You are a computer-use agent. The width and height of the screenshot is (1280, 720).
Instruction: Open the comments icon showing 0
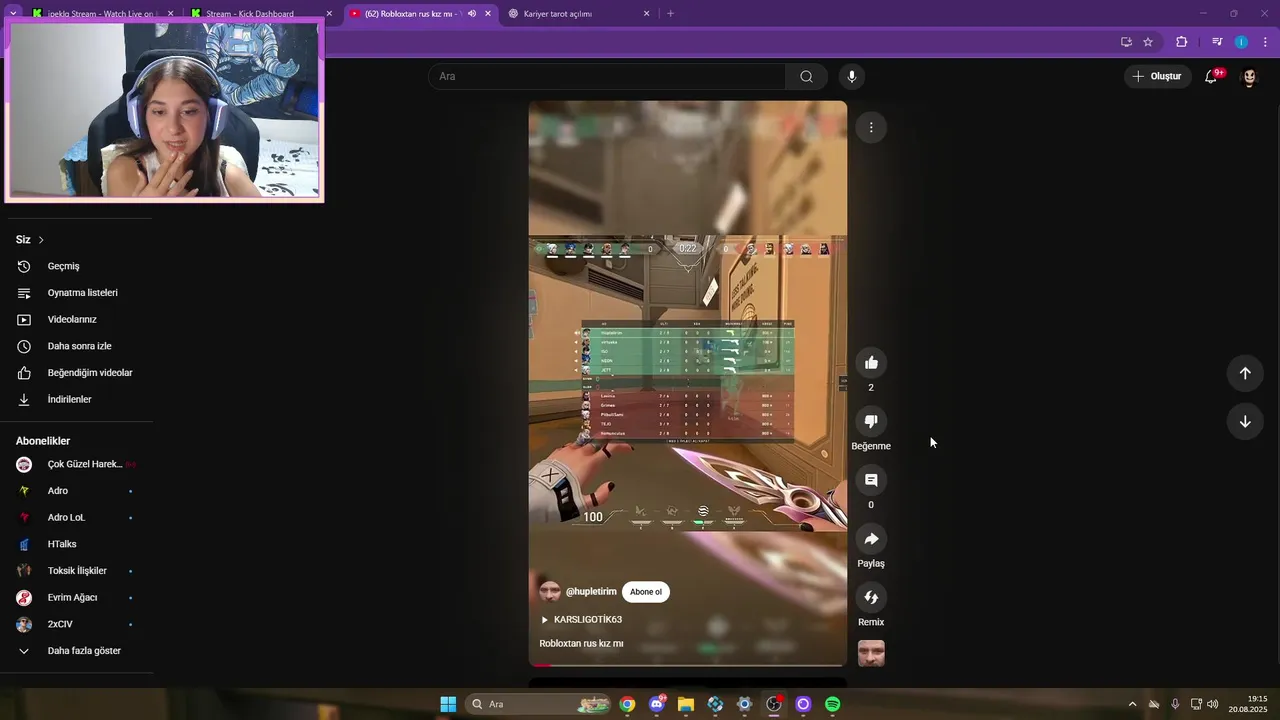pos(871,480)
